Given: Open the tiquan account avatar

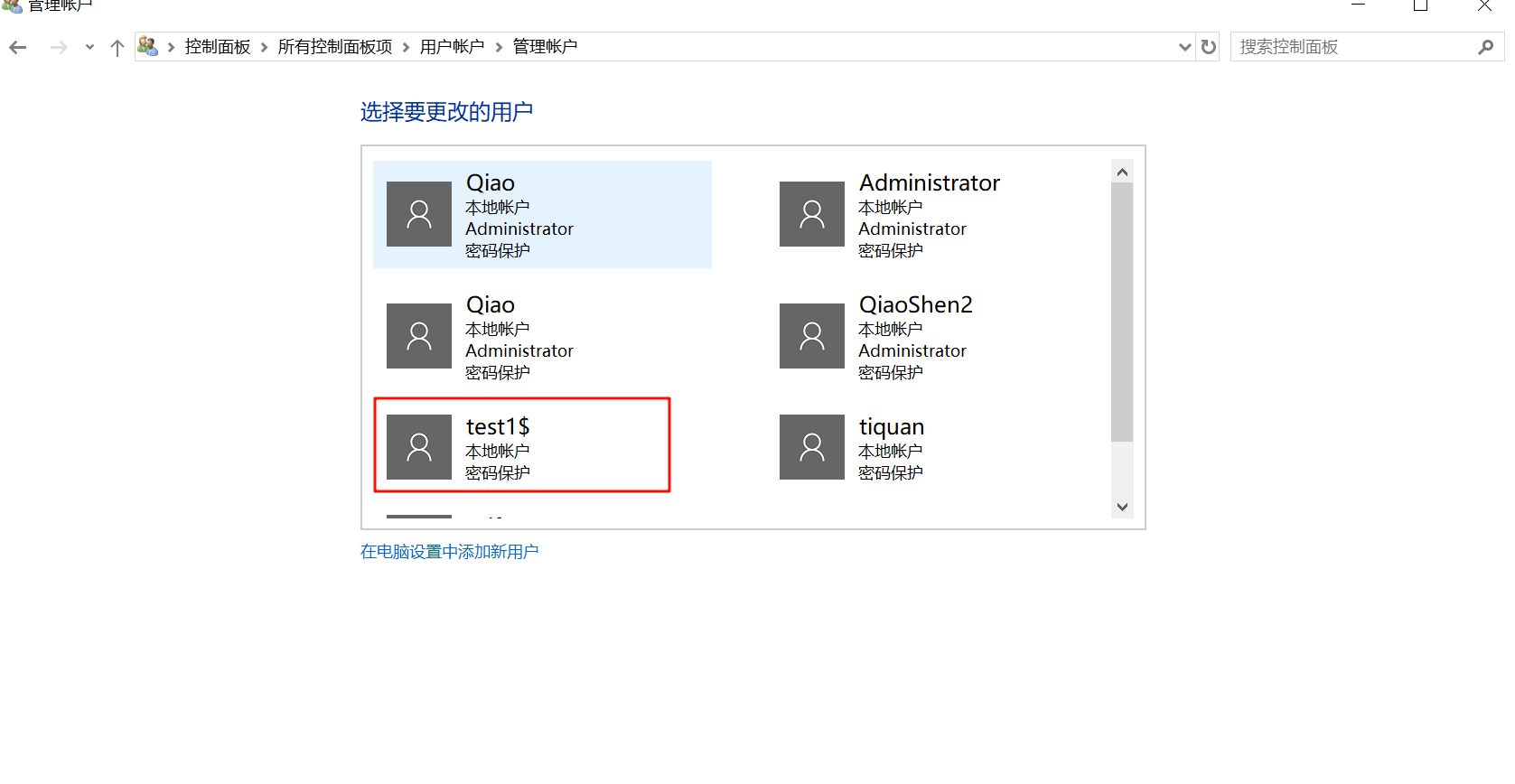Looking at the screenshot, I should pos(811,447).
